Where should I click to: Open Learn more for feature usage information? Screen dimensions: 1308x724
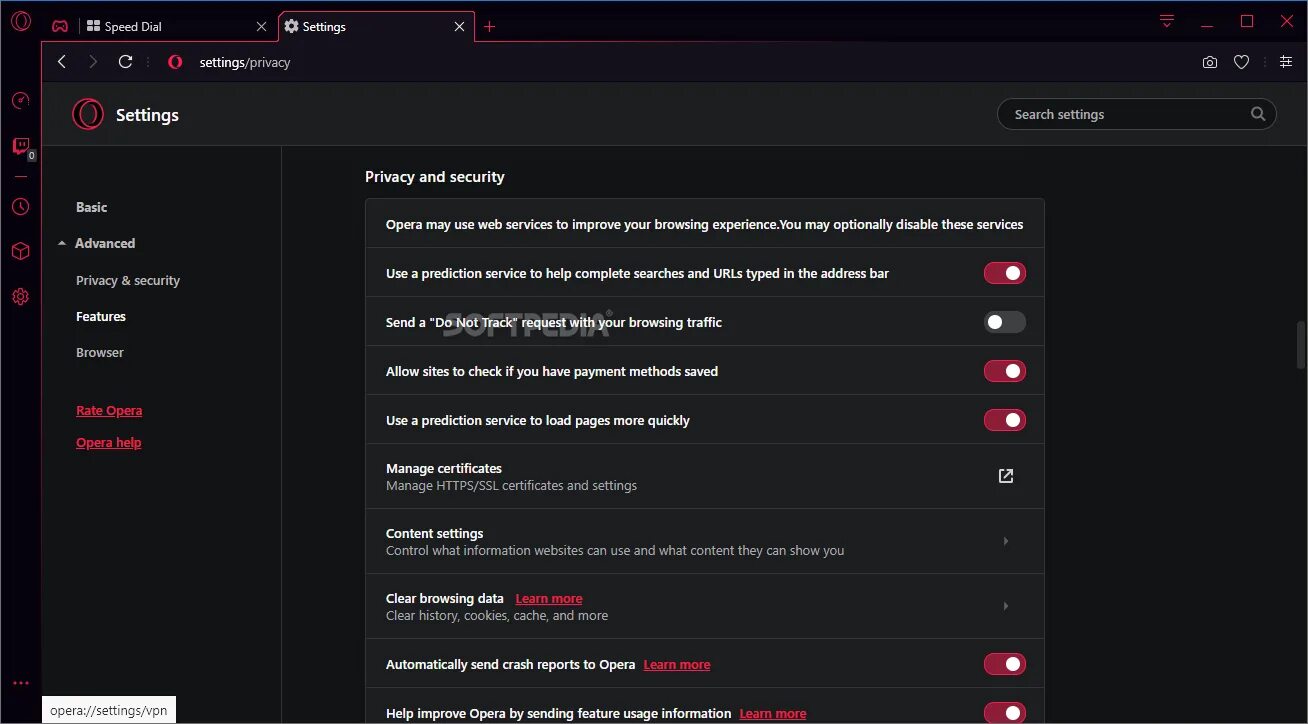coord(773,714)
